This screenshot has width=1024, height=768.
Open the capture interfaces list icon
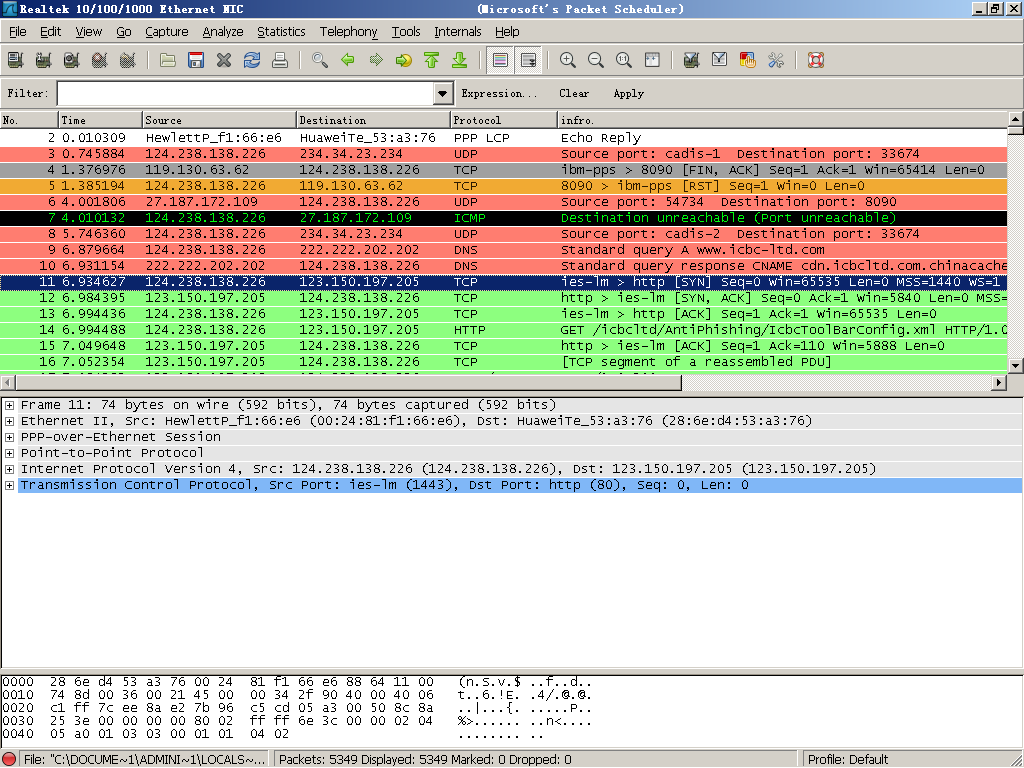[15, 60]
